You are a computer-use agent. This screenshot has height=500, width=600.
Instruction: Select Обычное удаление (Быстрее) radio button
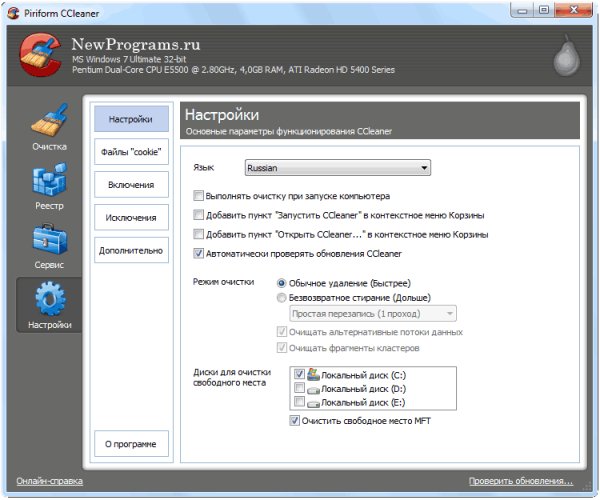(281, 283)
